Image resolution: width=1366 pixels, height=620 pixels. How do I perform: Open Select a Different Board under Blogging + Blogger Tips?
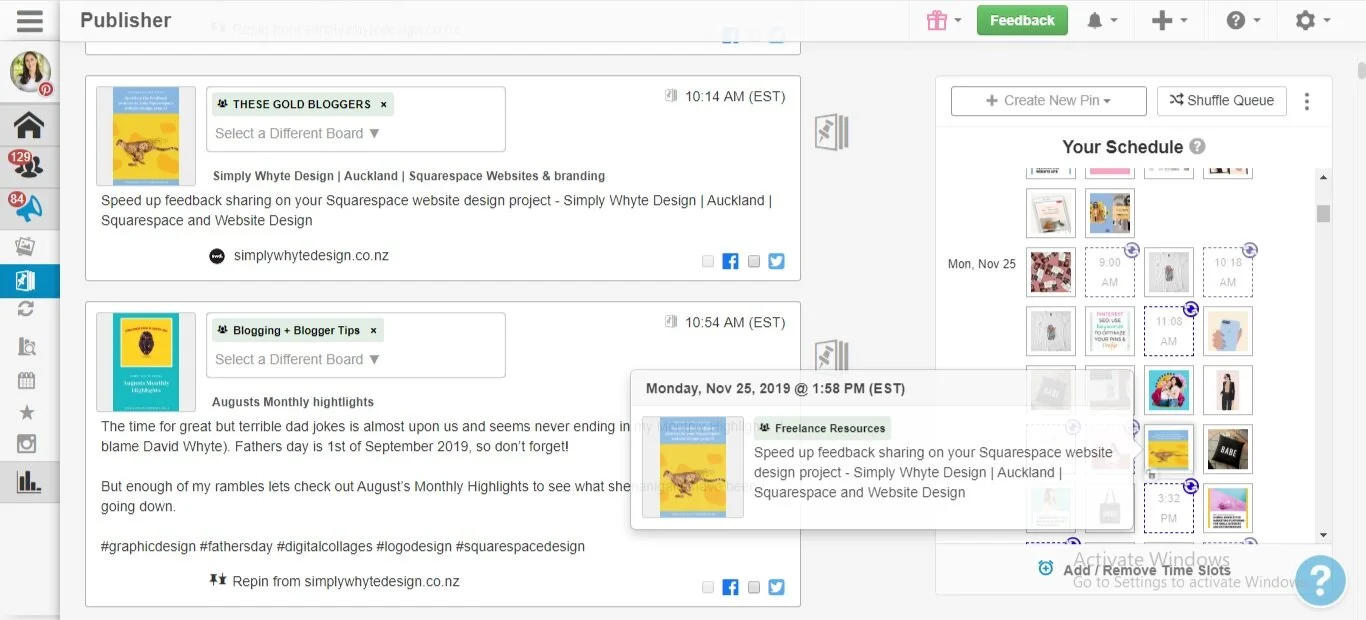pos(298,359)
